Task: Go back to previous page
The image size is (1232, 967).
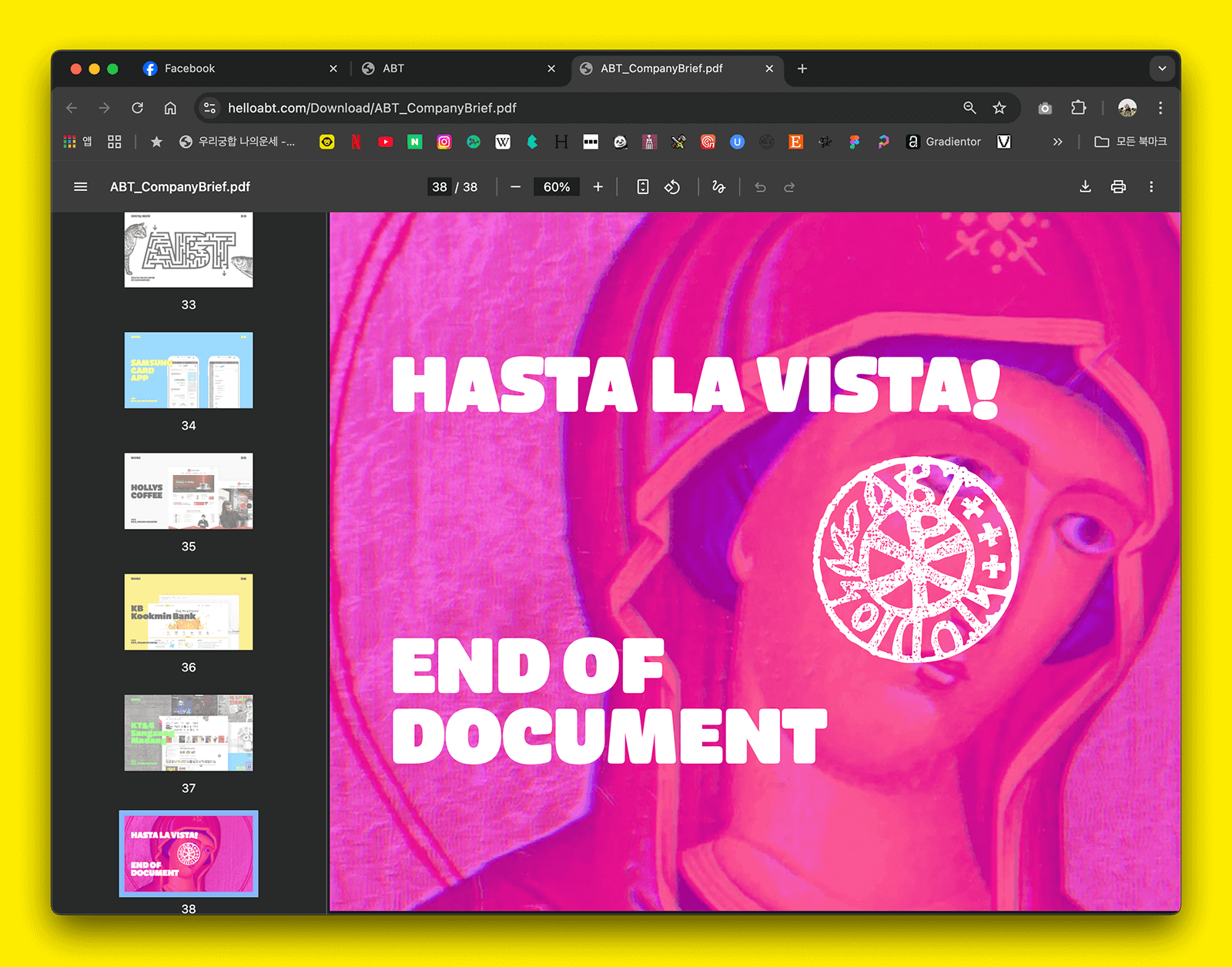Action: [72, 108]
